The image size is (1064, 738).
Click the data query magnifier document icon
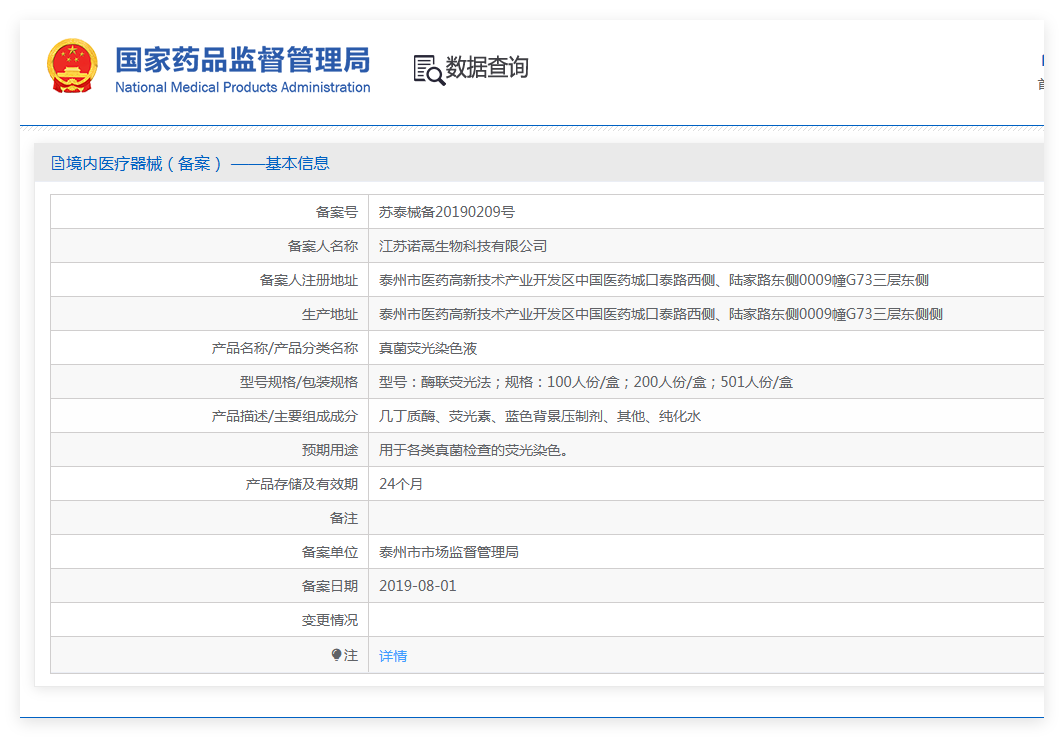pyautogui.click(x=429, y=70)
